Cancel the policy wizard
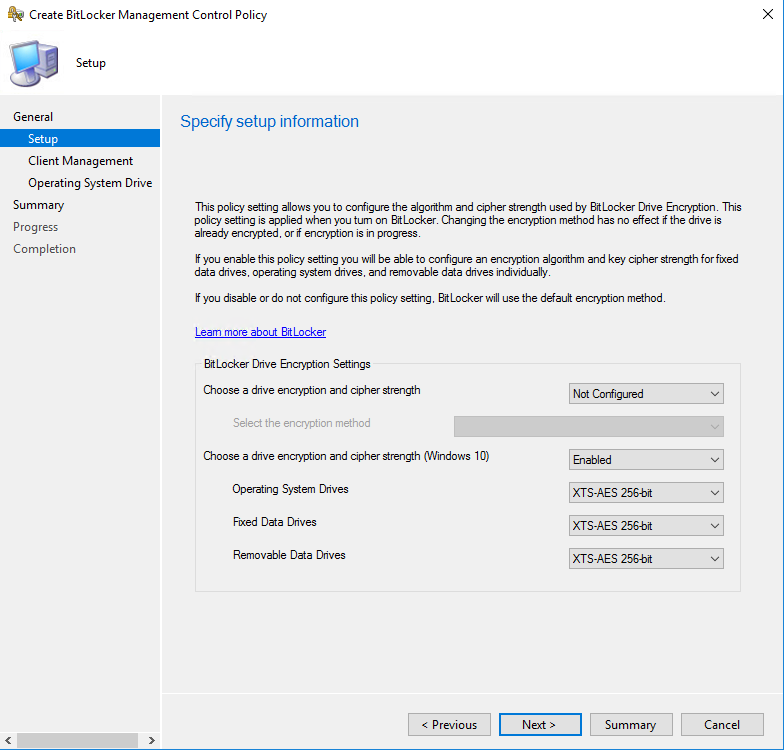Viewport: 784px width, 750px height. tap(722, 724)
